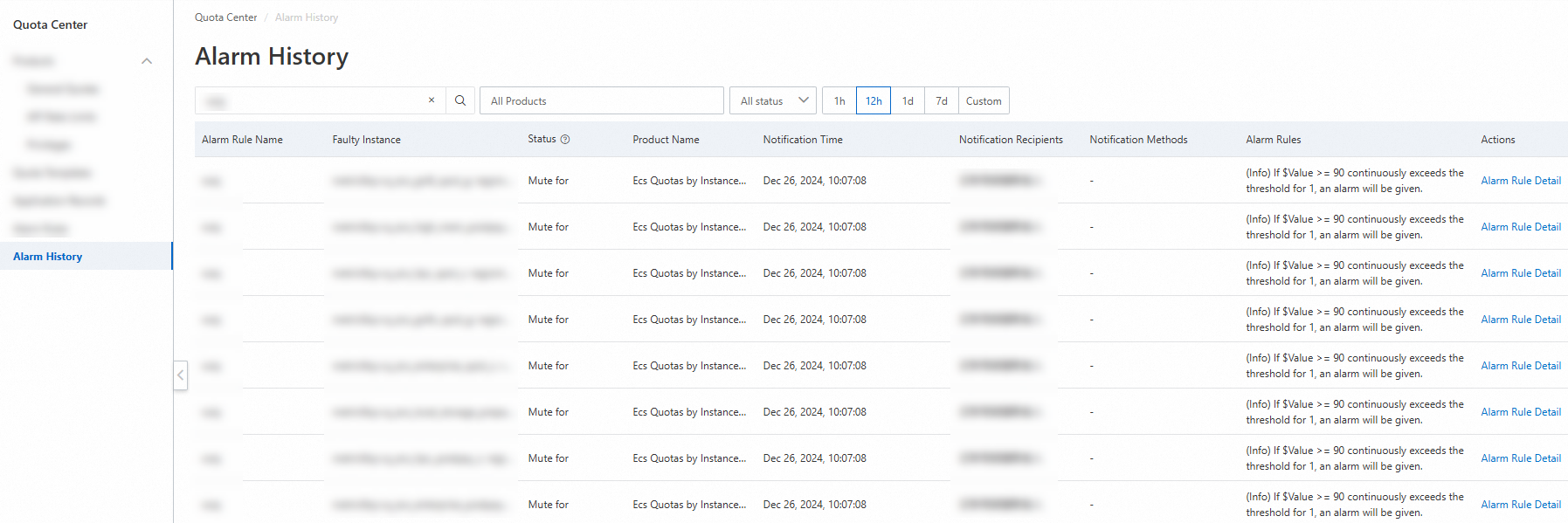Open the All Products selector
1568x523 pixels.
click(602, 100)
